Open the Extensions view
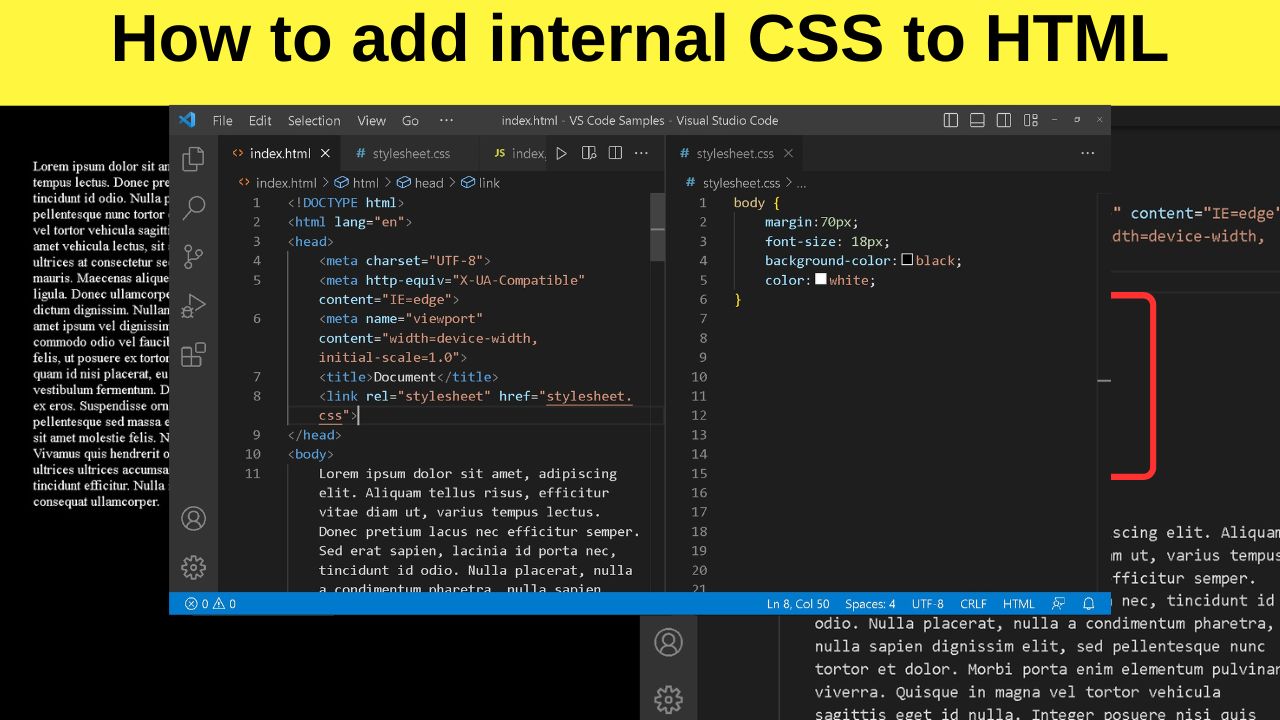Screen dimensions: 1280x720 [193, 355]
